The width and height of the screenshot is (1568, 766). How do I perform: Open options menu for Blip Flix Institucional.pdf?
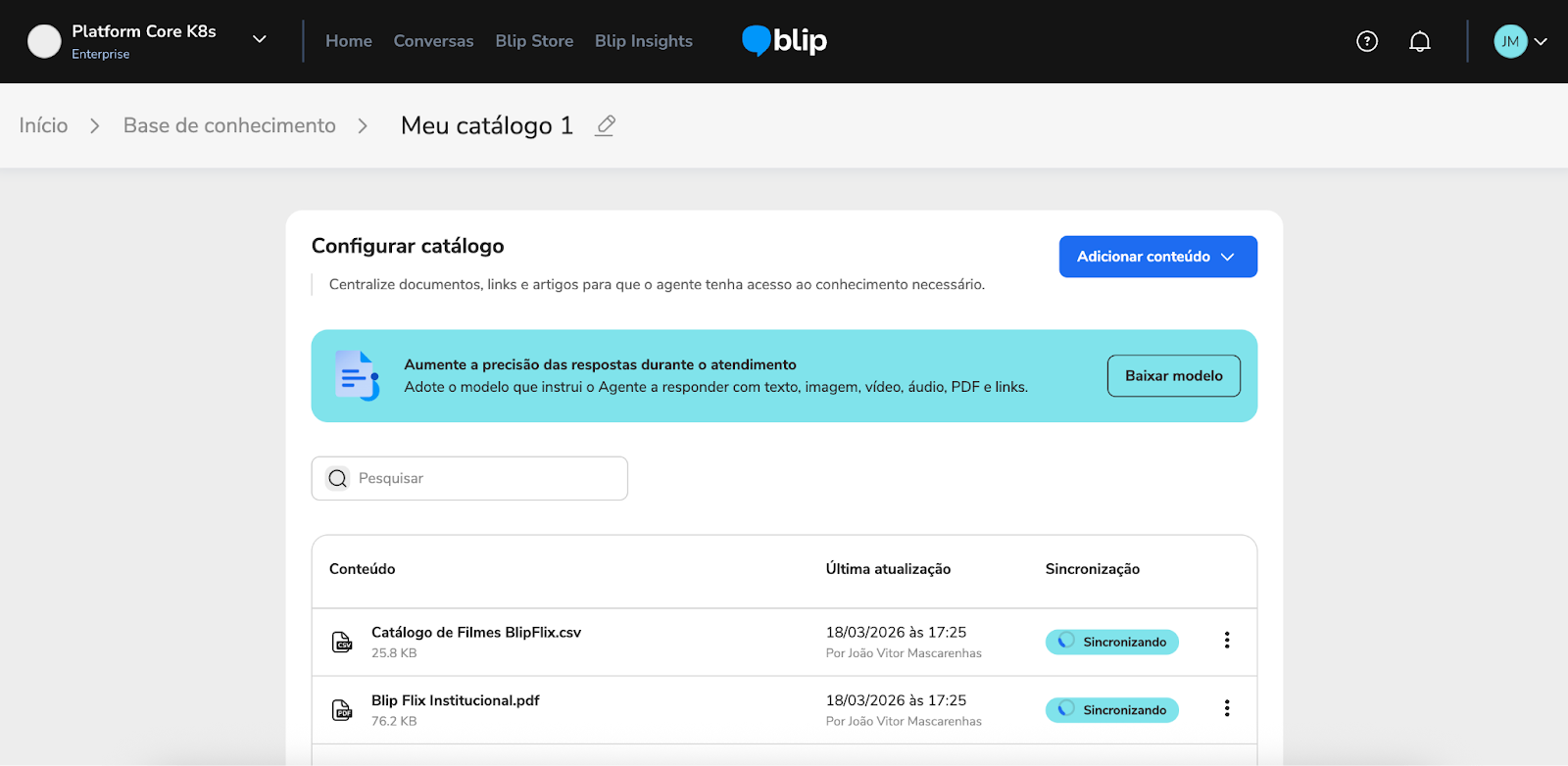tap(1226, 708)
